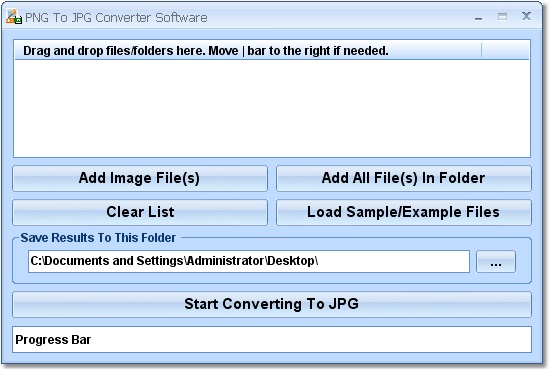Maximize the converter window
The width and height of the screenshot is (550, 371).
point(502,16)
